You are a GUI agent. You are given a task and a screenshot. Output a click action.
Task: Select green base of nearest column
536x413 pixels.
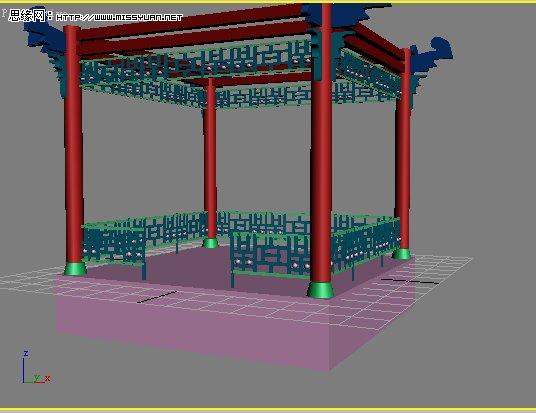pos(321,290)
